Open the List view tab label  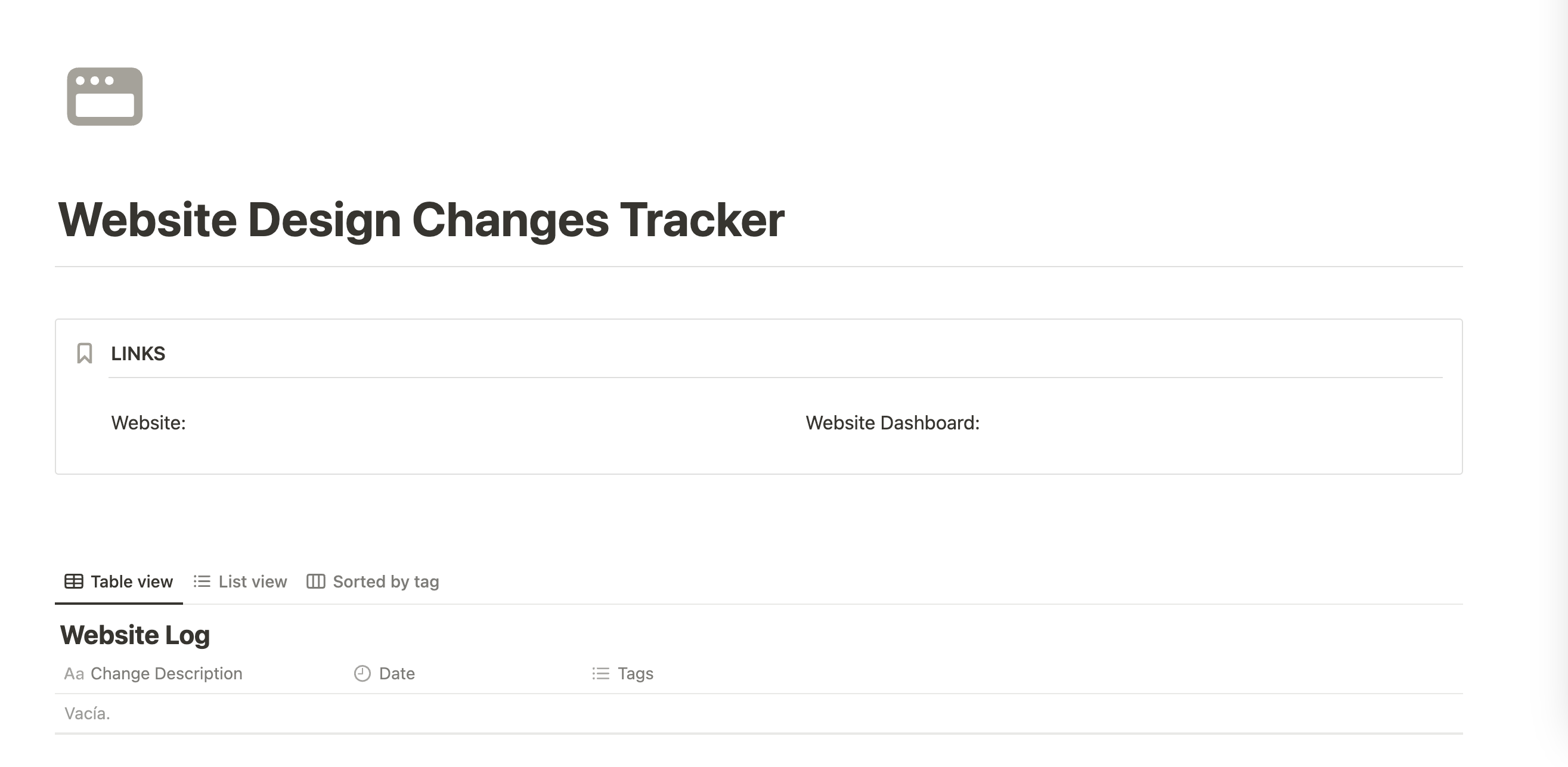pyautogui.click(x=253, y=582)
